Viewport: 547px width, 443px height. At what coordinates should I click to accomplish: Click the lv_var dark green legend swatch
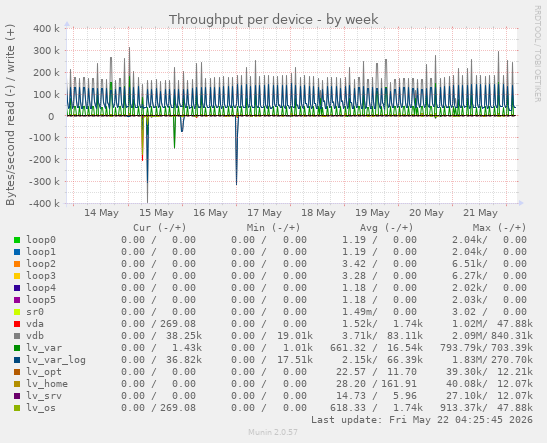tap(17, 348)
